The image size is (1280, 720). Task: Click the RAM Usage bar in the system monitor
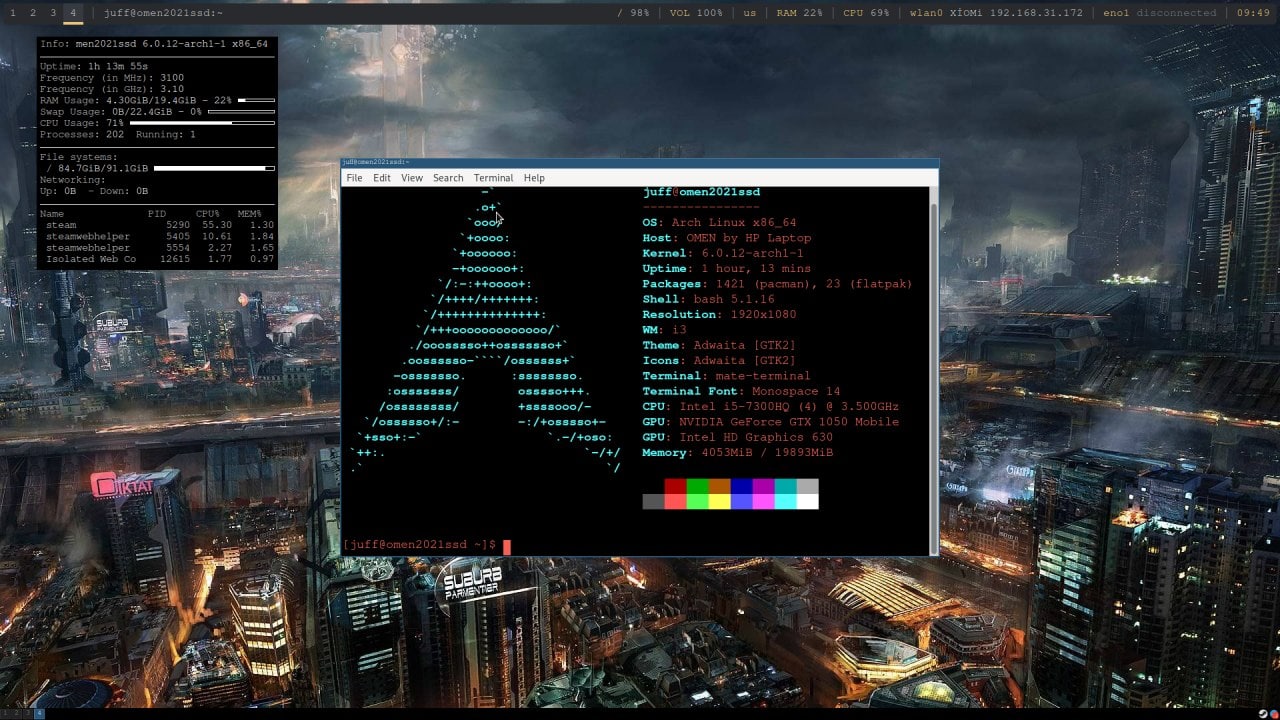click(256, 101)
